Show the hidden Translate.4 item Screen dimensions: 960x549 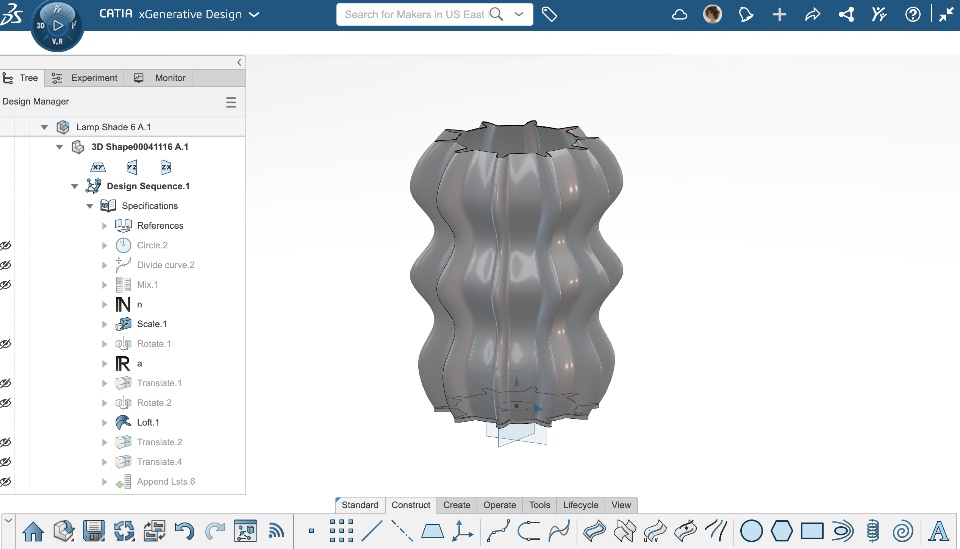[x=6, y=462]
